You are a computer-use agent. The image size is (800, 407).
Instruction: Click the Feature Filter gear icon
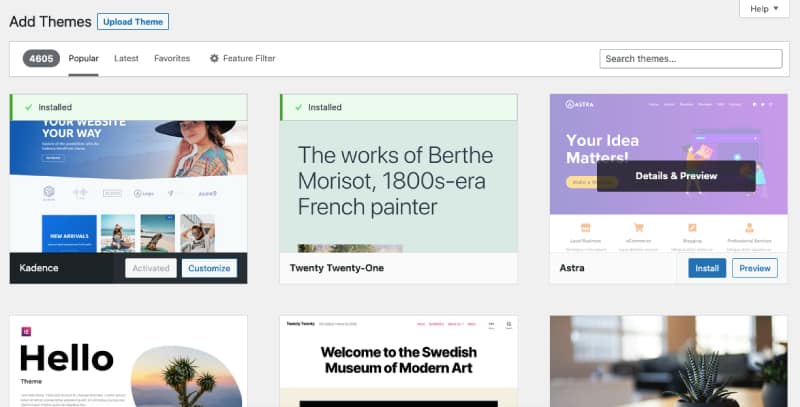pos(214,59)
